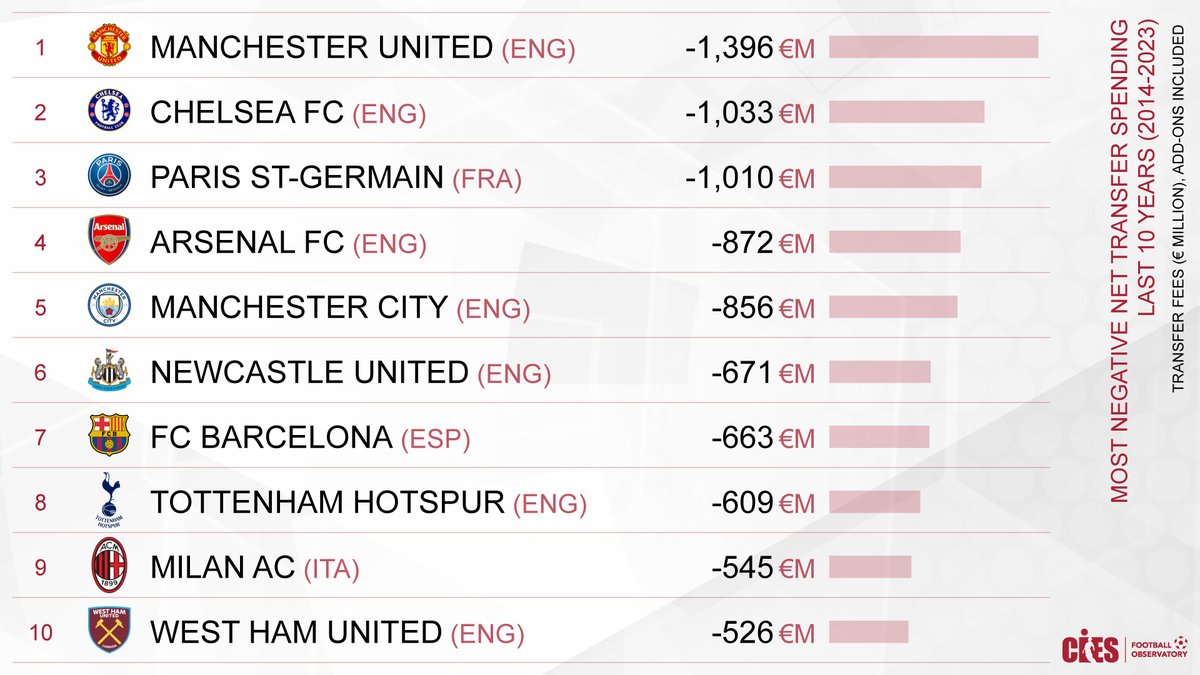Click the Manchester United crest
The width and height of the screenshot is (1200, 675).
point(108,47)
